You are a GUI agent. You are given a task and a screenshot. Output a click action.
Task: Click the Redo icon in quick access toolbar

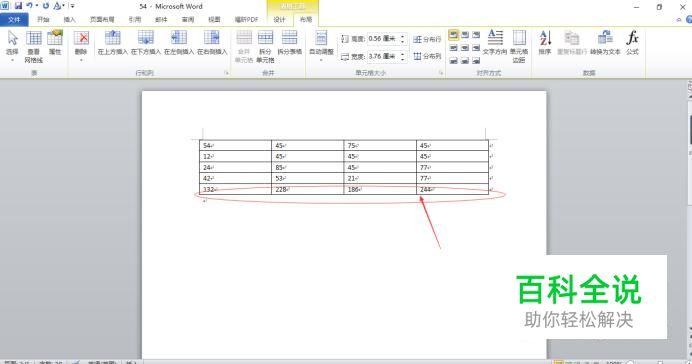tap(45, 6)
